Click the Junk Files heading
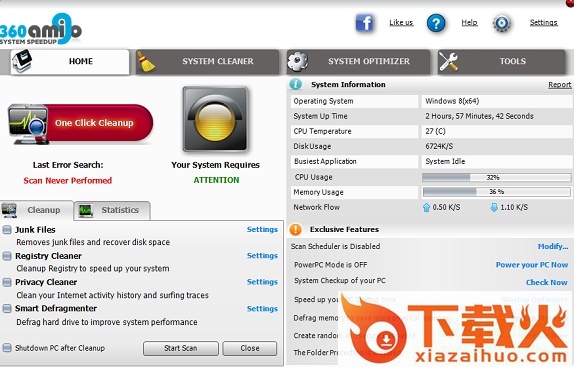 pyautogui.click(x=35, y=230)
